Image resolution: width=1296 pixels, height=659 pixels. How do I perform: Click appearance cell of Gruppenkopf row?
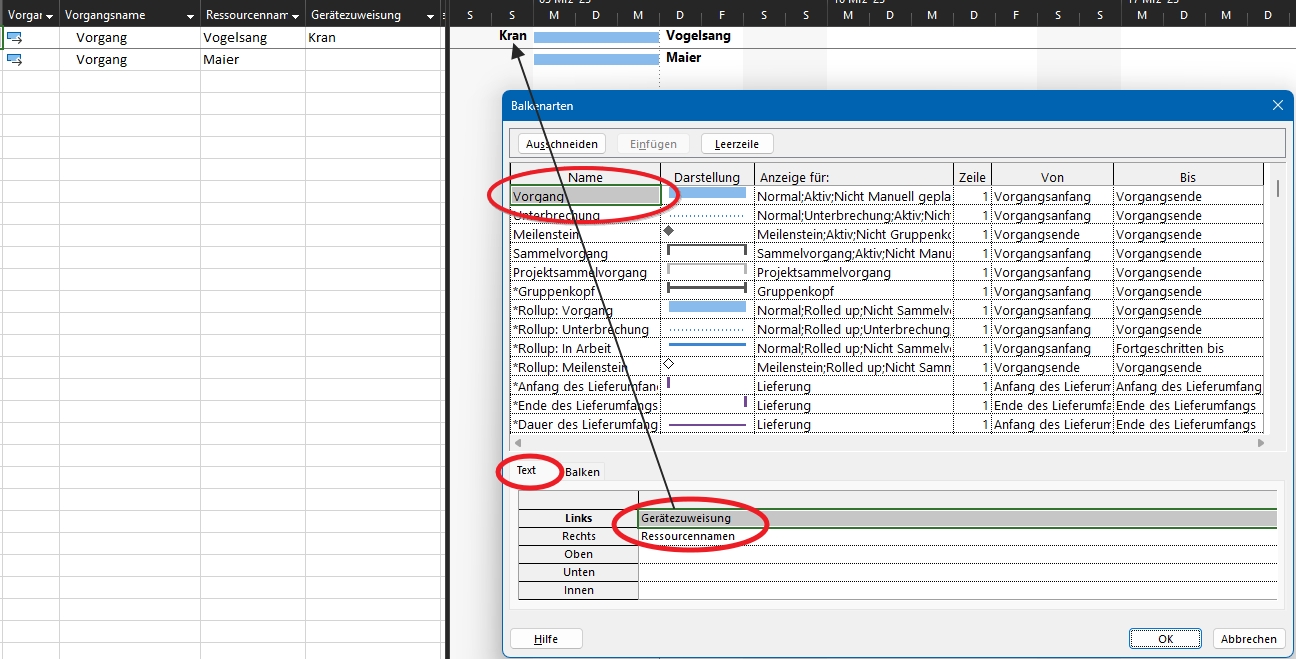(x=707, y=291)
